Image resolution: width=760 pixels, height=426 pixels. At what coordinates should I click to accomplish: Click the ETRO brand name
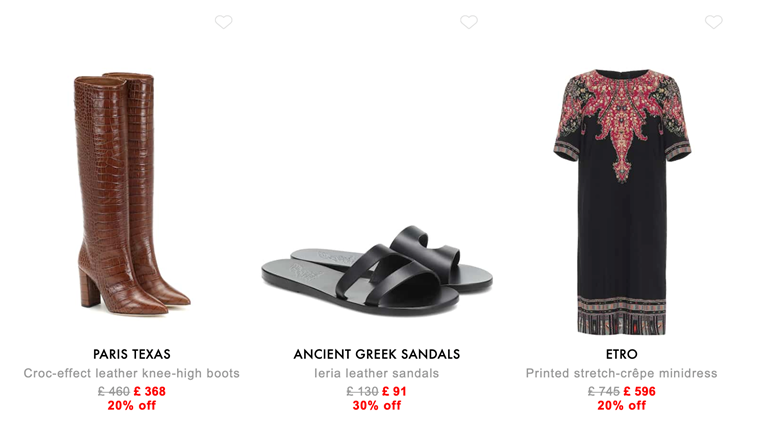[x=621, y=354]
